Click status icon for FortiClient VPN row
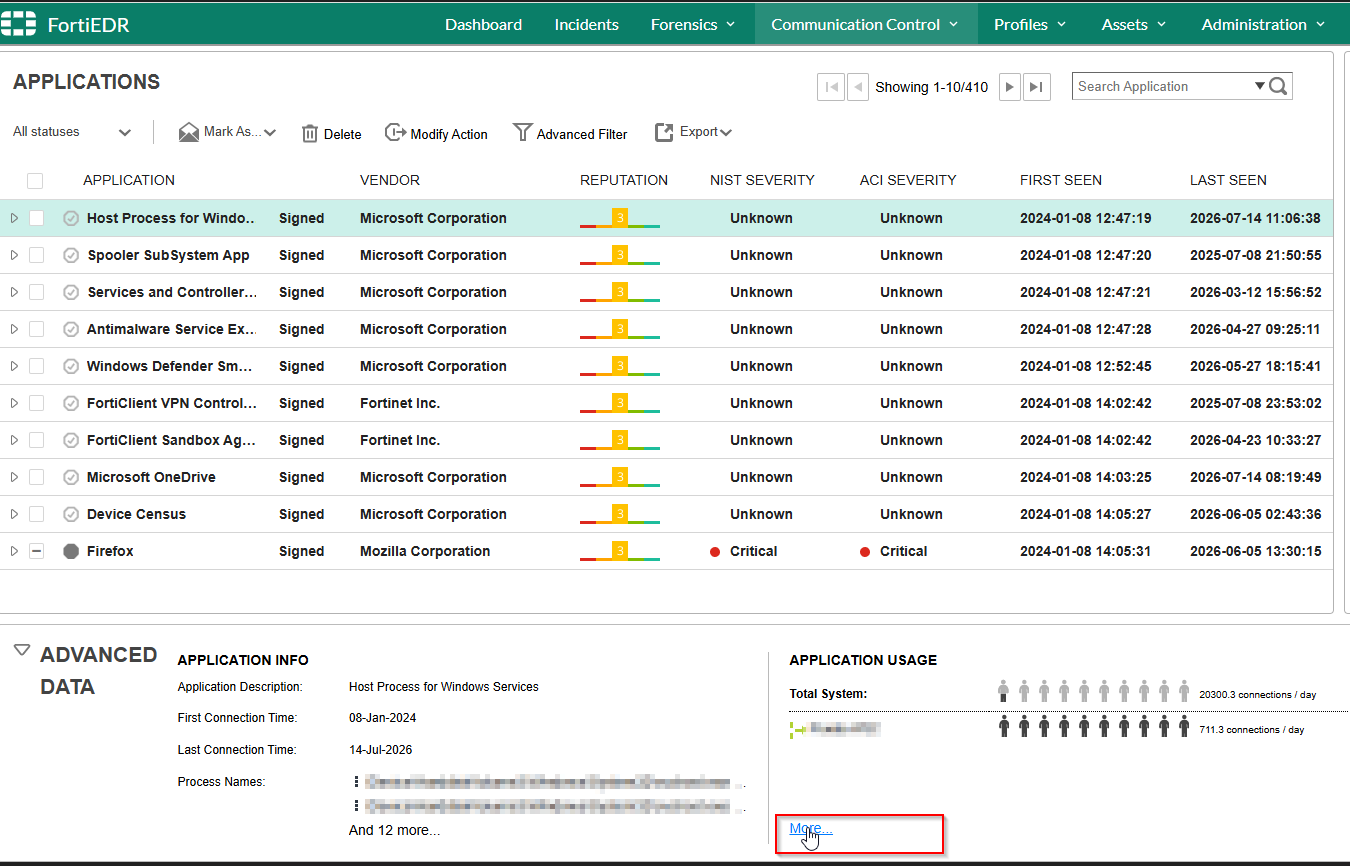The image size is (1350, 866). point(71,403)
